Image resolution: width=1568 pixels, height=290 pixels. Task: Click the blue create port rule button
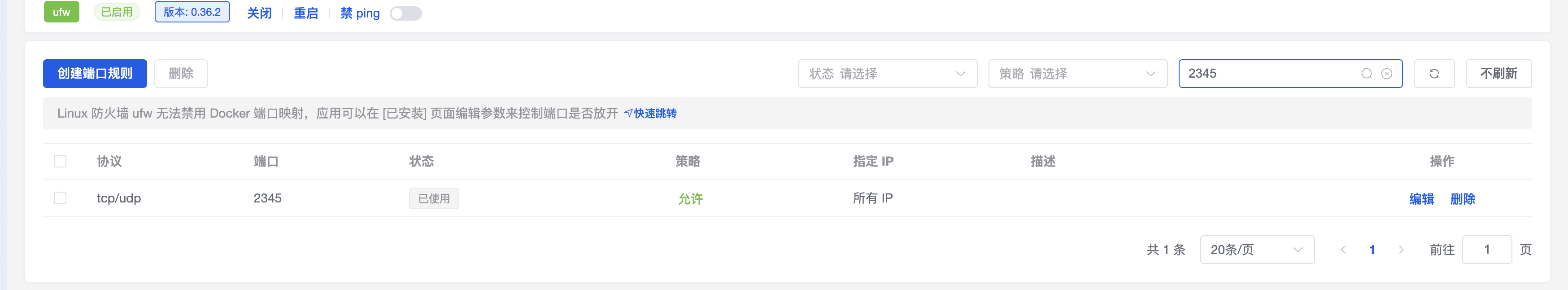pyautogui.click(x=95, y=74)
